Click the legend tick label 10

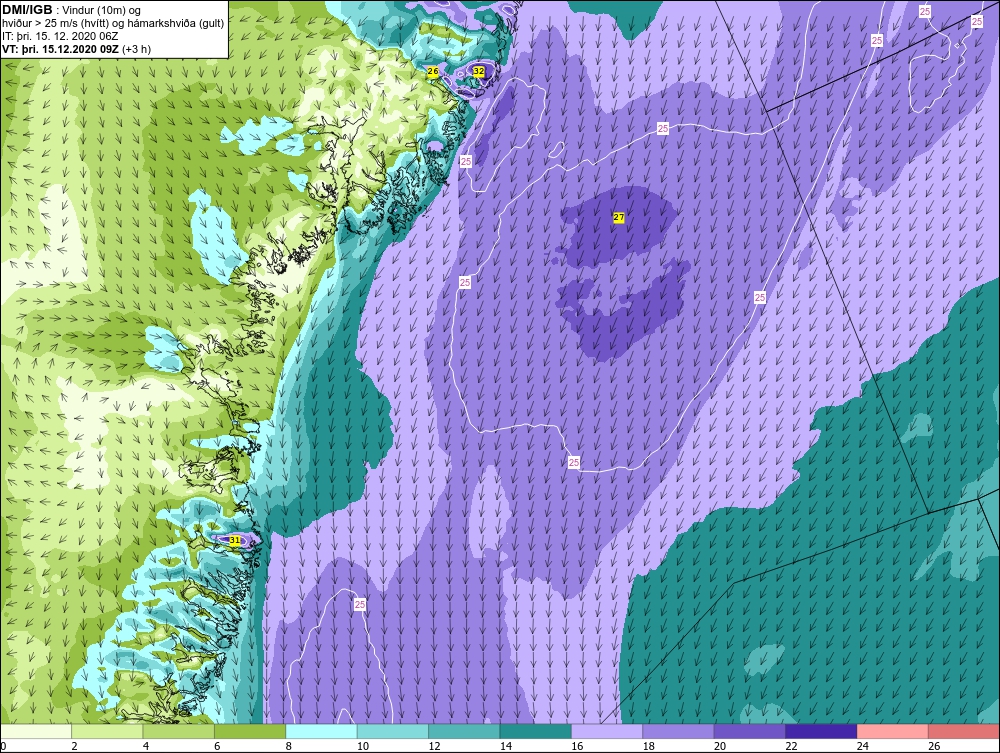[x=363, y=746]
